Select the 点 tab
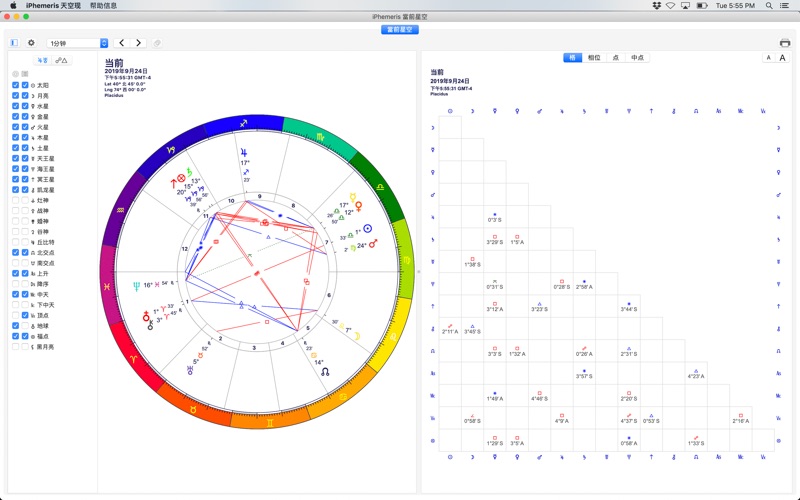The width and height of the screenshot is (800, 500). [616, 58]
